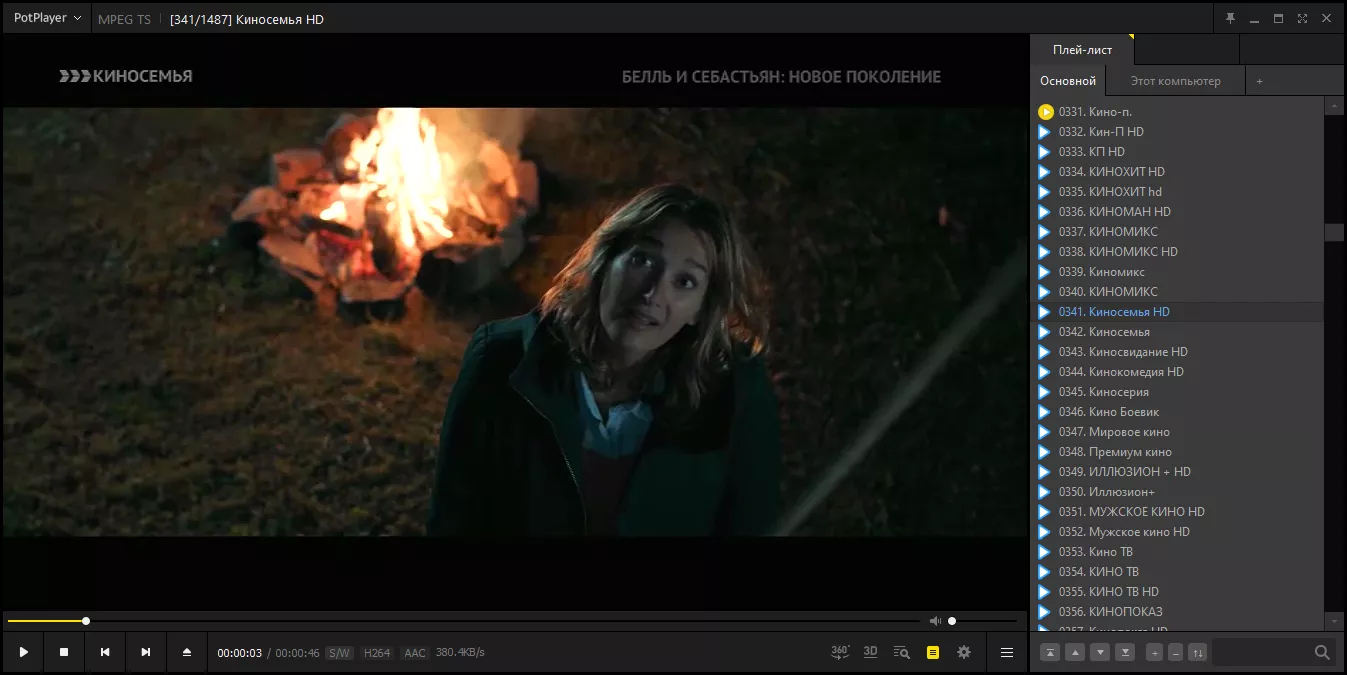The width and height of the screenshot is (1347, 675).
Task: Pin the window on top
Action: 1230,18
